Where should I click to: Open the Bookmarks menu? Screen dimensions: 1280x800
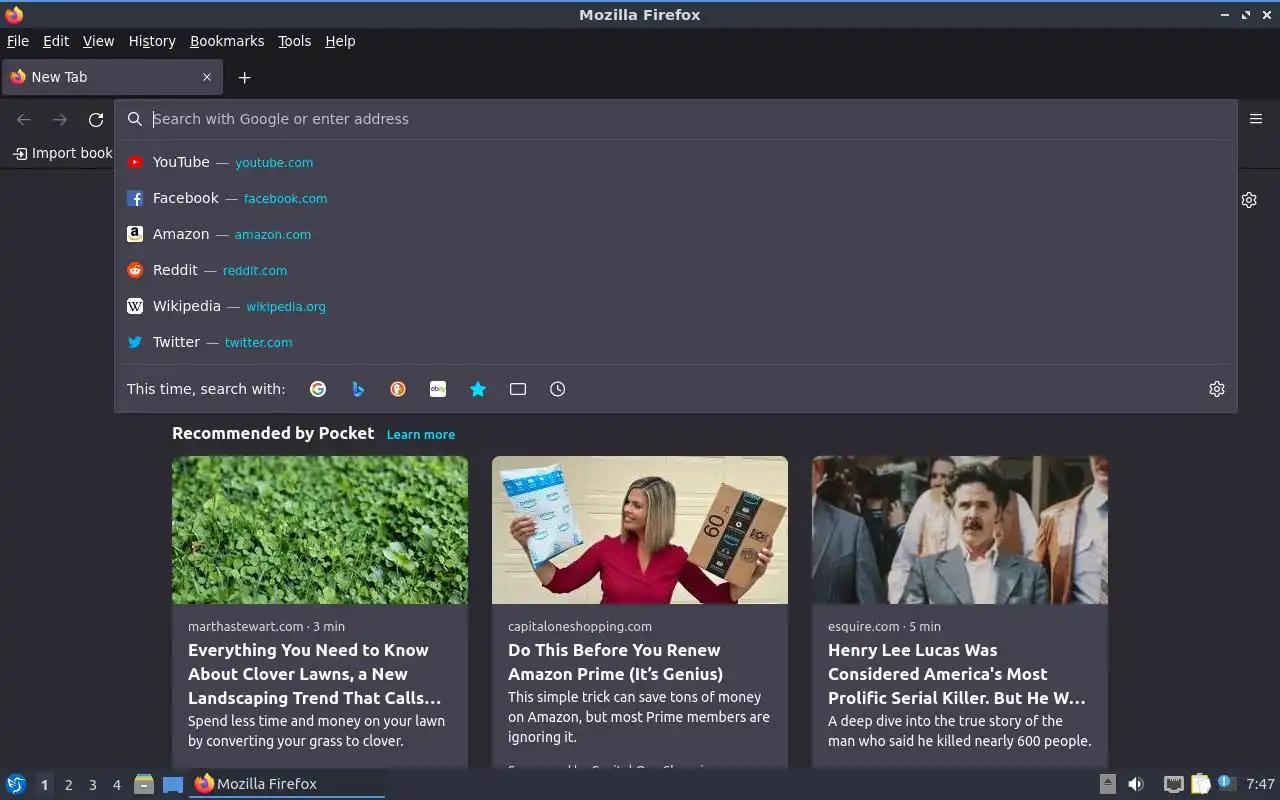click(227, 41)
